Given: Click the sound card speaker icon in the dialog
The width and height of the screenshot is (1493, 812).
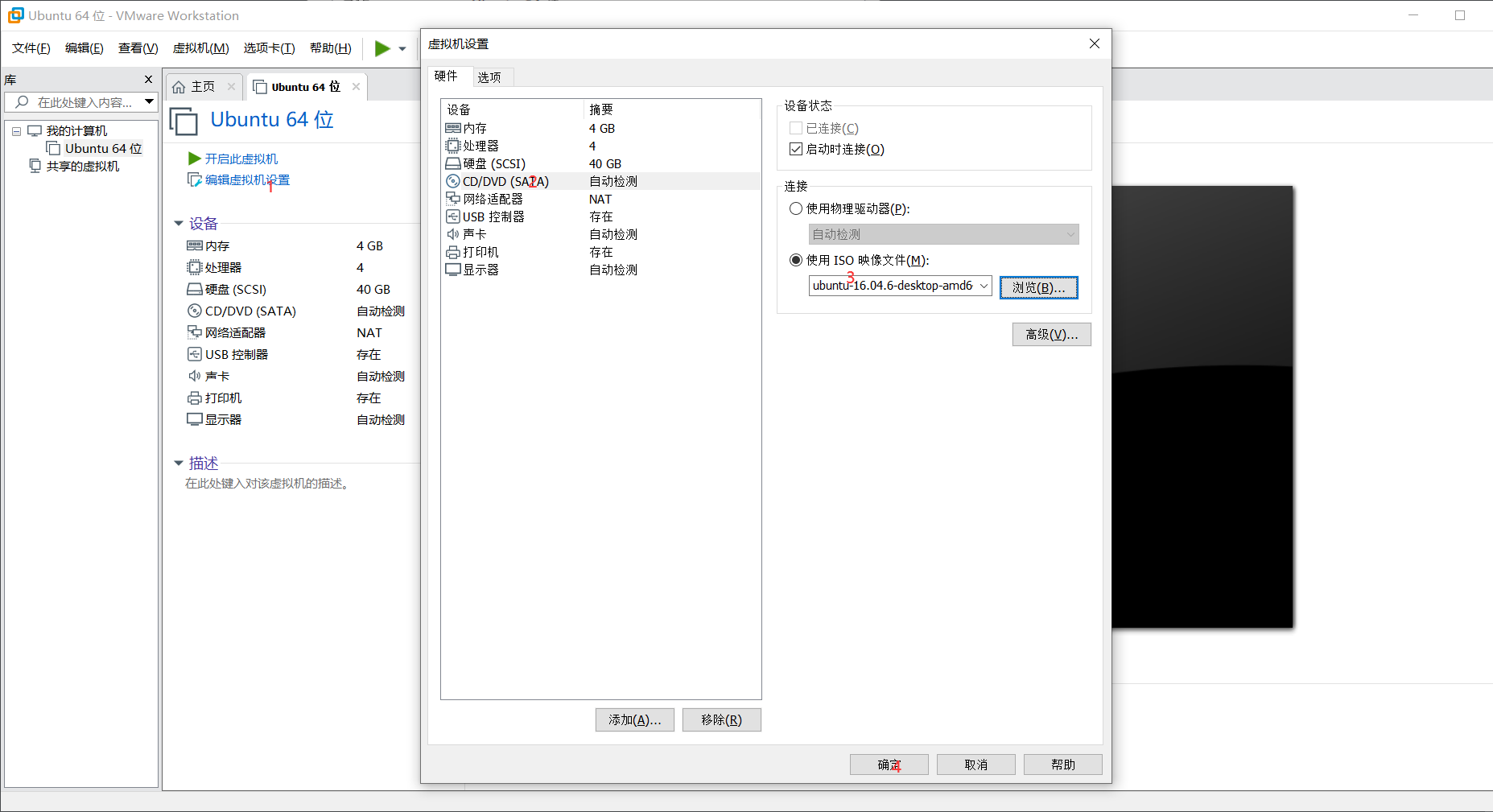Looking at the screenshot, I should tap(453, 234).
